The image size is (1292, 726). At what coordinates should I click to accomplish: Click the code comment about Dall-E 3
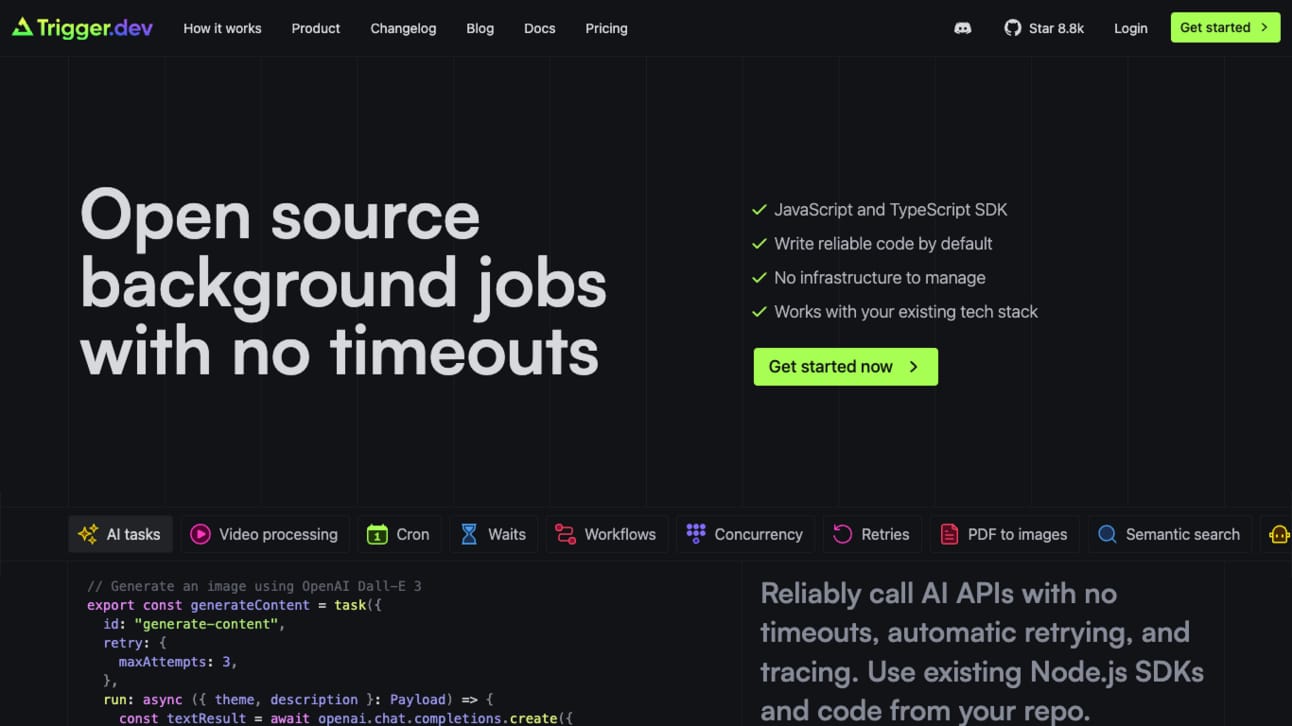tap(254, 586)
